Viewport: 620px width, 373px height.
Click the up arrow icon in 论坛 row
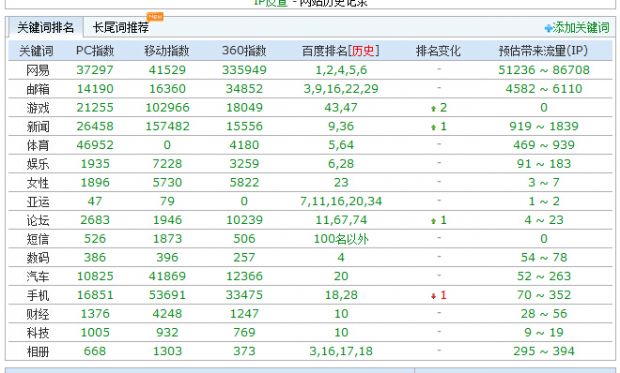433,221
